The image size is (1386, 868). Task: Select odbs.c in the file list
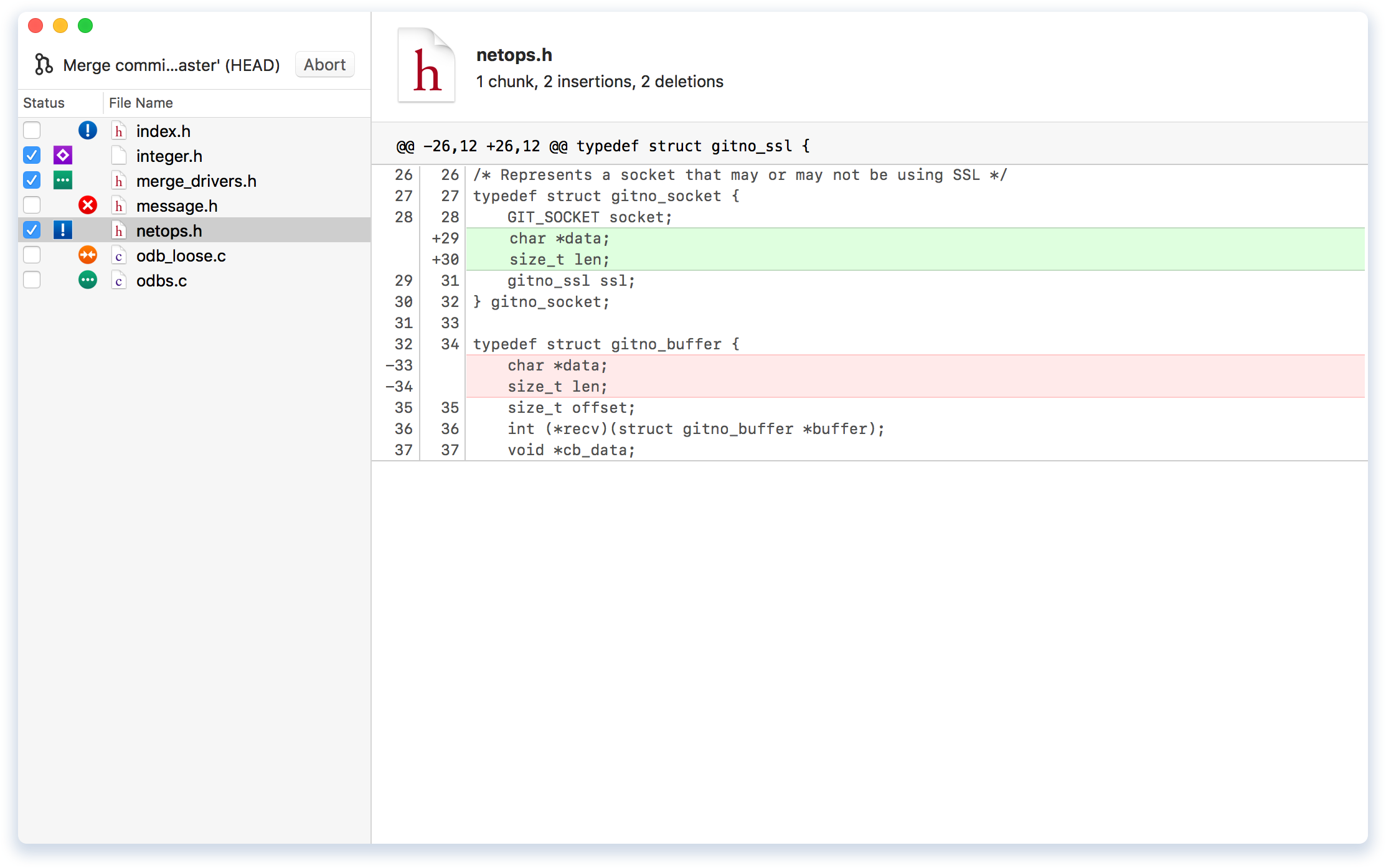tap(161, 280)
